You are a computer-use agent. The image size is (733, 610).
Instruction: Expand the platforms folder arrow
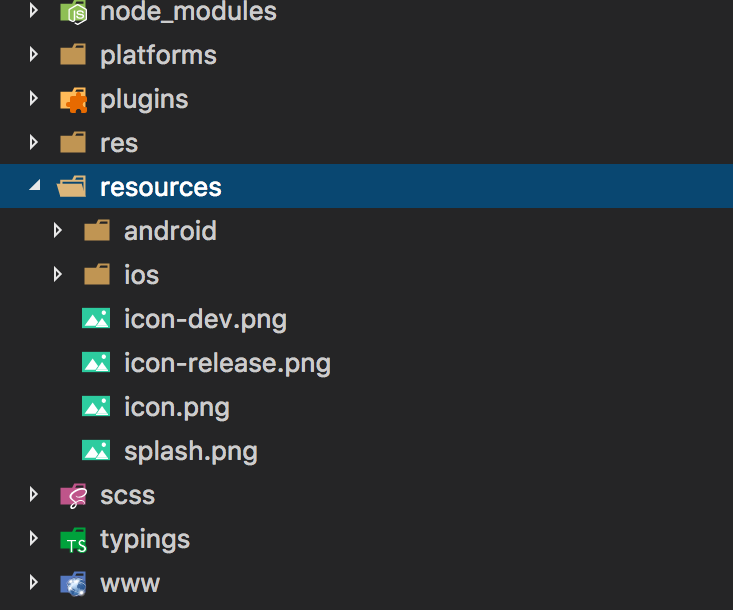click(x=34, y=54)
